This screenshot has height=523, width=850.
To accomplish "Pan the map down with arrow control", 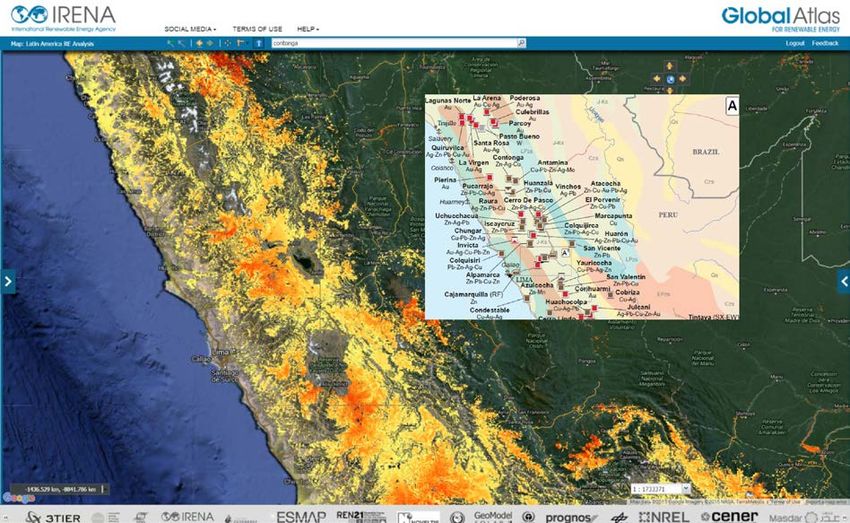I will coord(670,90).
